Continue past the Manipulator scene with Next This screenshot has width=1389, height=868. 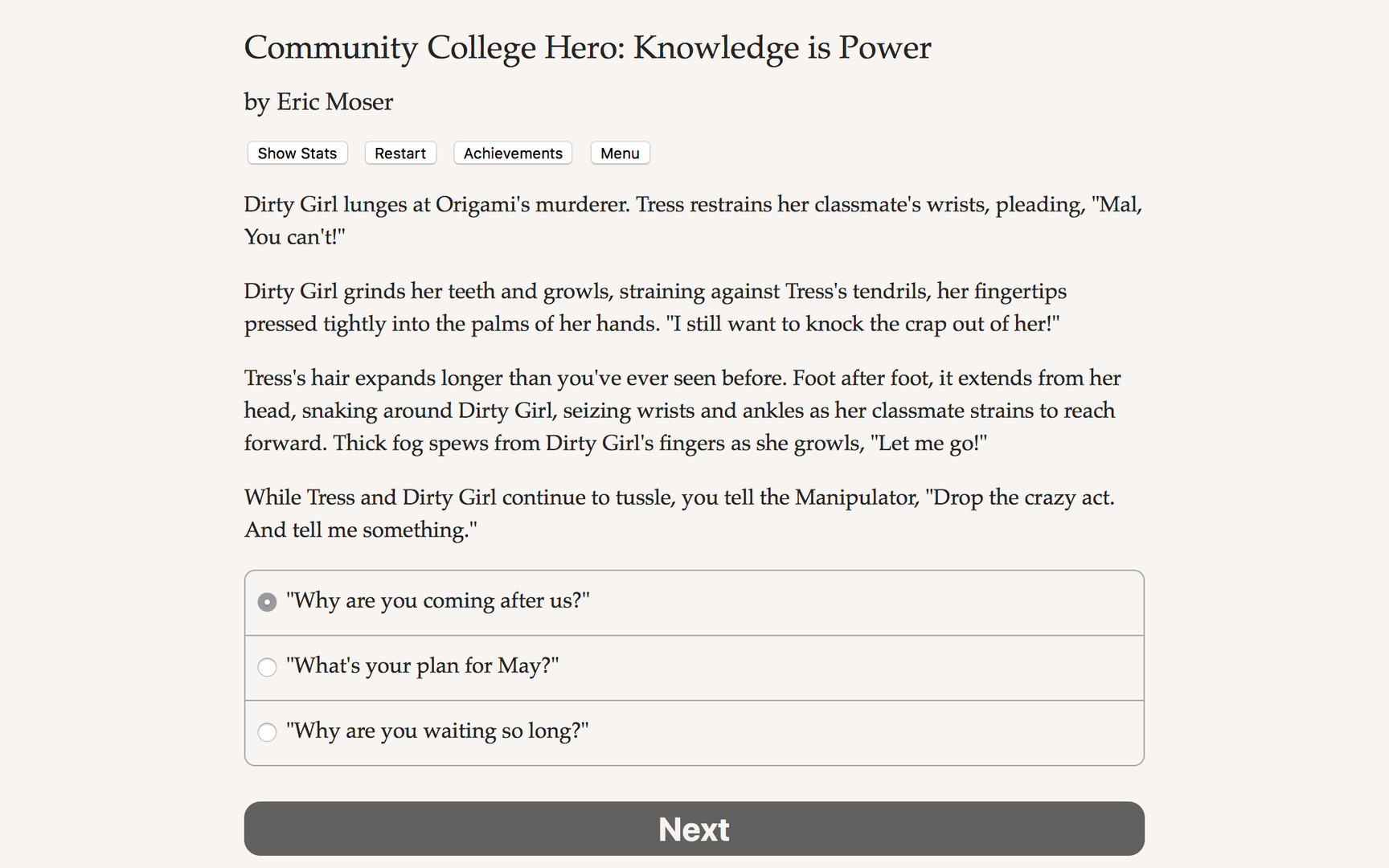[x=694, y=829]
